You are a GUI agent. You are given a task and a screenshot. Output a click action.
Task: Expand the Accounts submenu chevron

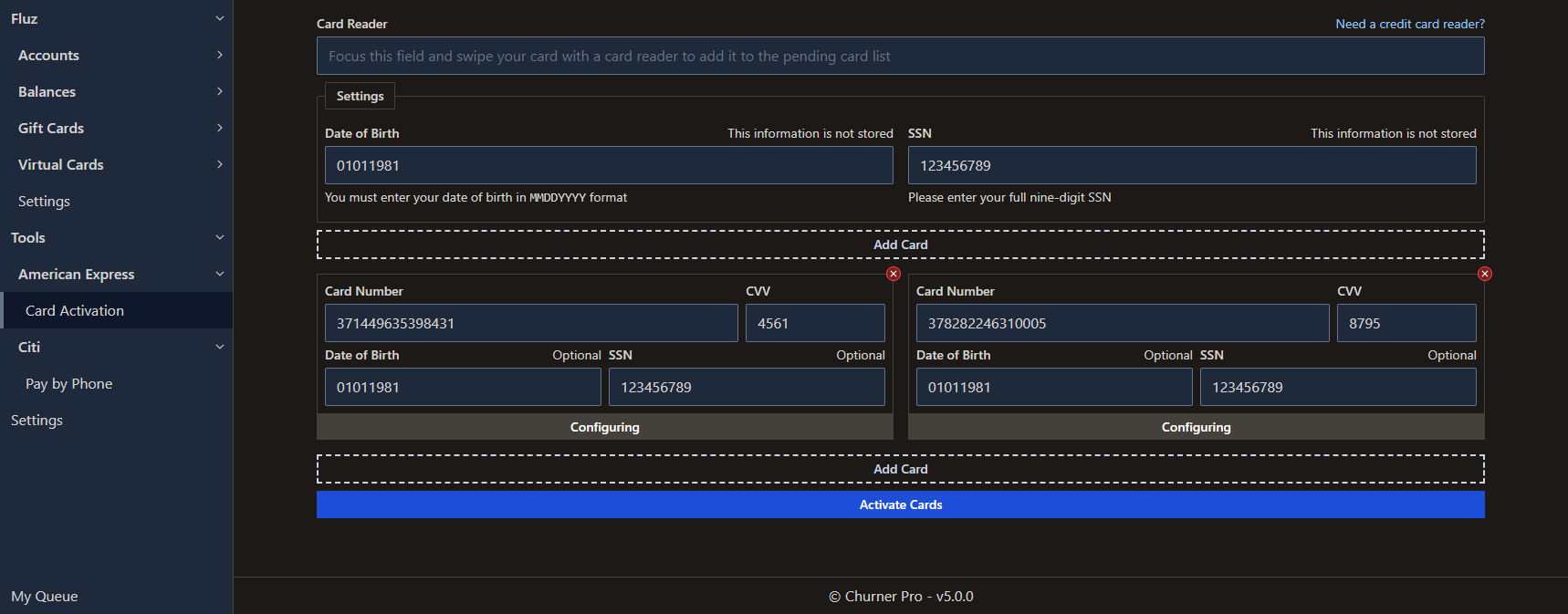click(219, 55)
